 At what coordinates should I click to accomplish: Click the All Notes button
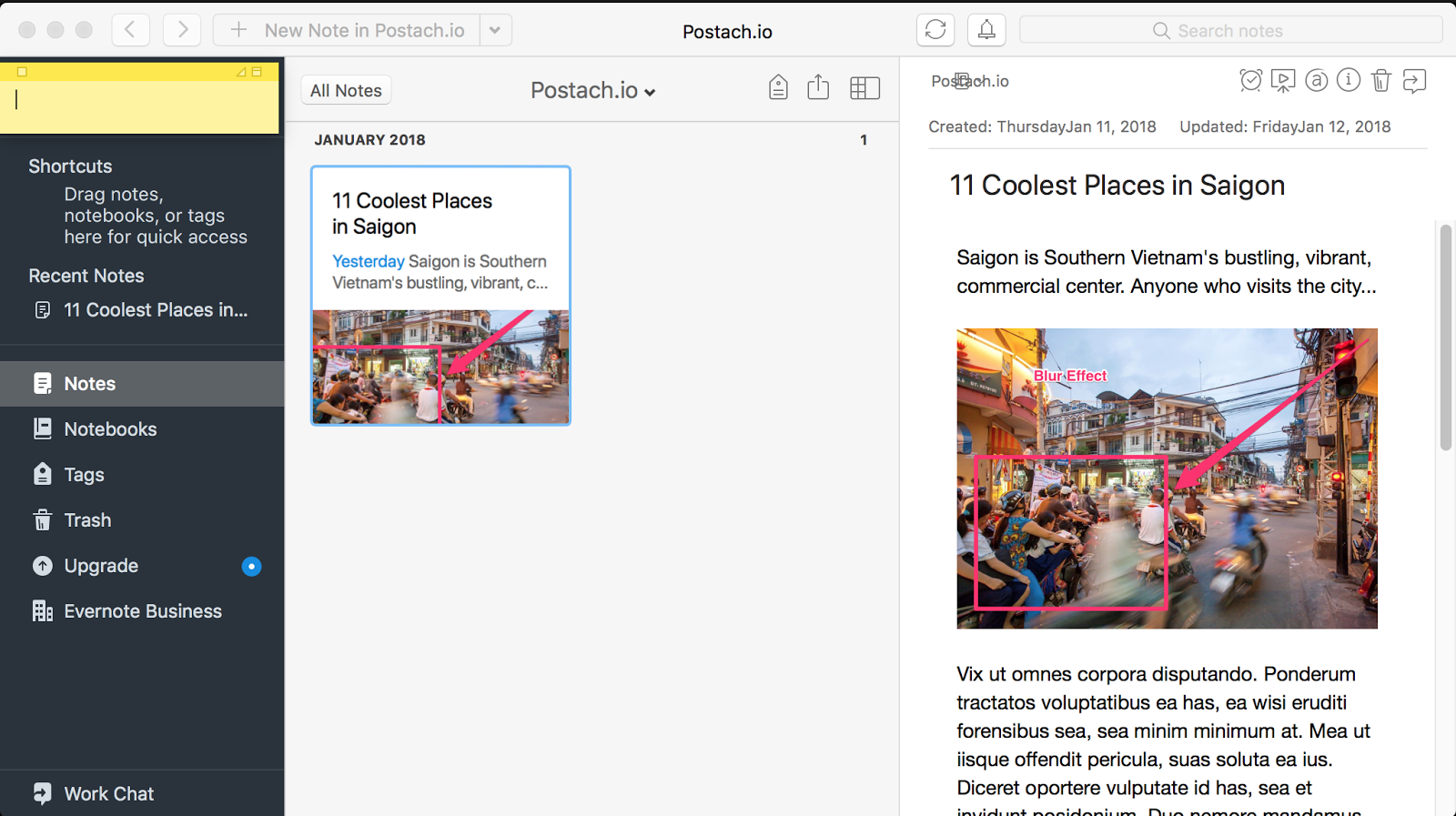pos(346,90)
